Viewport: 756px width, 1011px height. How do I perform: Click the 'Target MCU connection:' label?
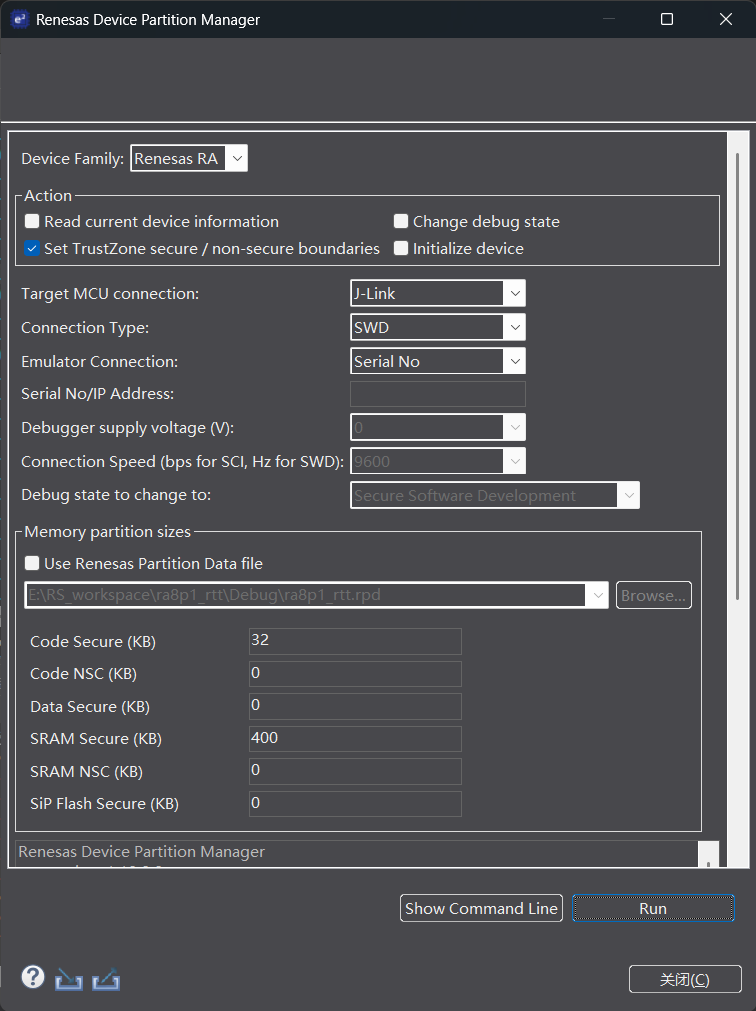110,293
